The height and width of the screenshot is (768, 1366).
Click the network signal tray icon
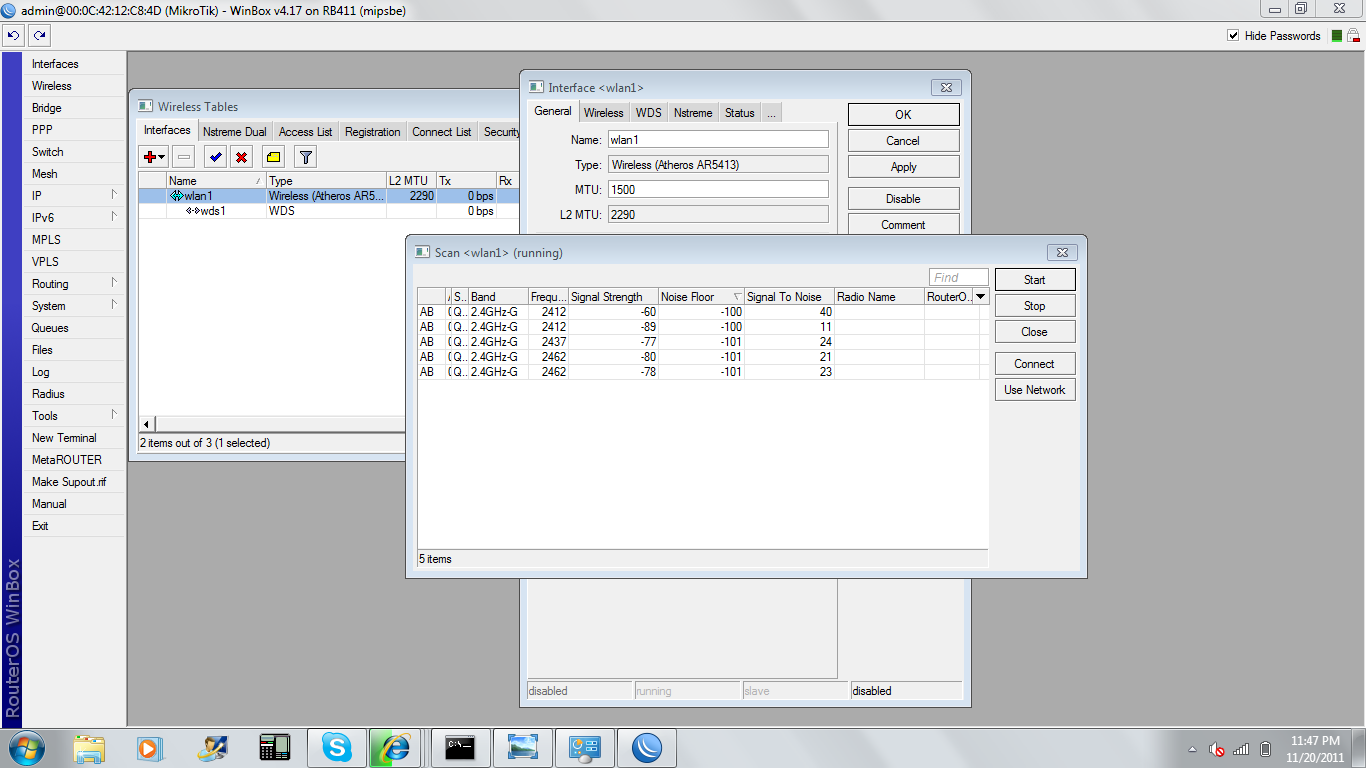click(1241, 749)
